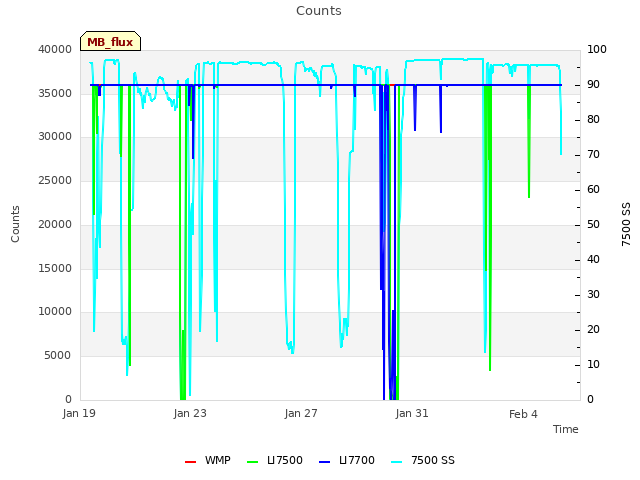Click the 50 right axis value
Image resolution: width=640 pixels, height=480 pixels.
tap(593, 224)
